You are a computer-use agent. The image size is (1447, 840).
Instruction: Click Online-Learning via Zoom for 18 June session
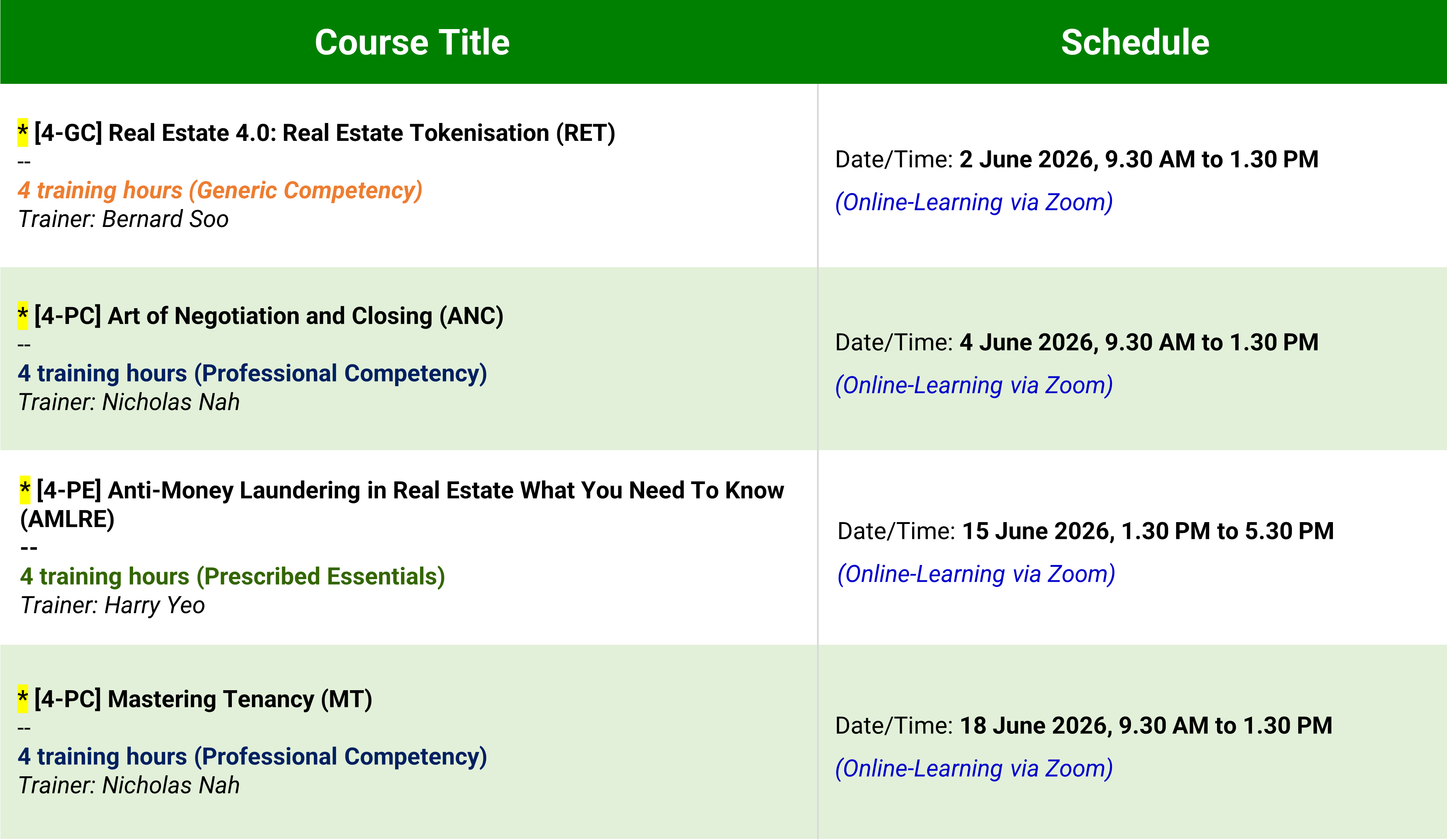(974, 768)
